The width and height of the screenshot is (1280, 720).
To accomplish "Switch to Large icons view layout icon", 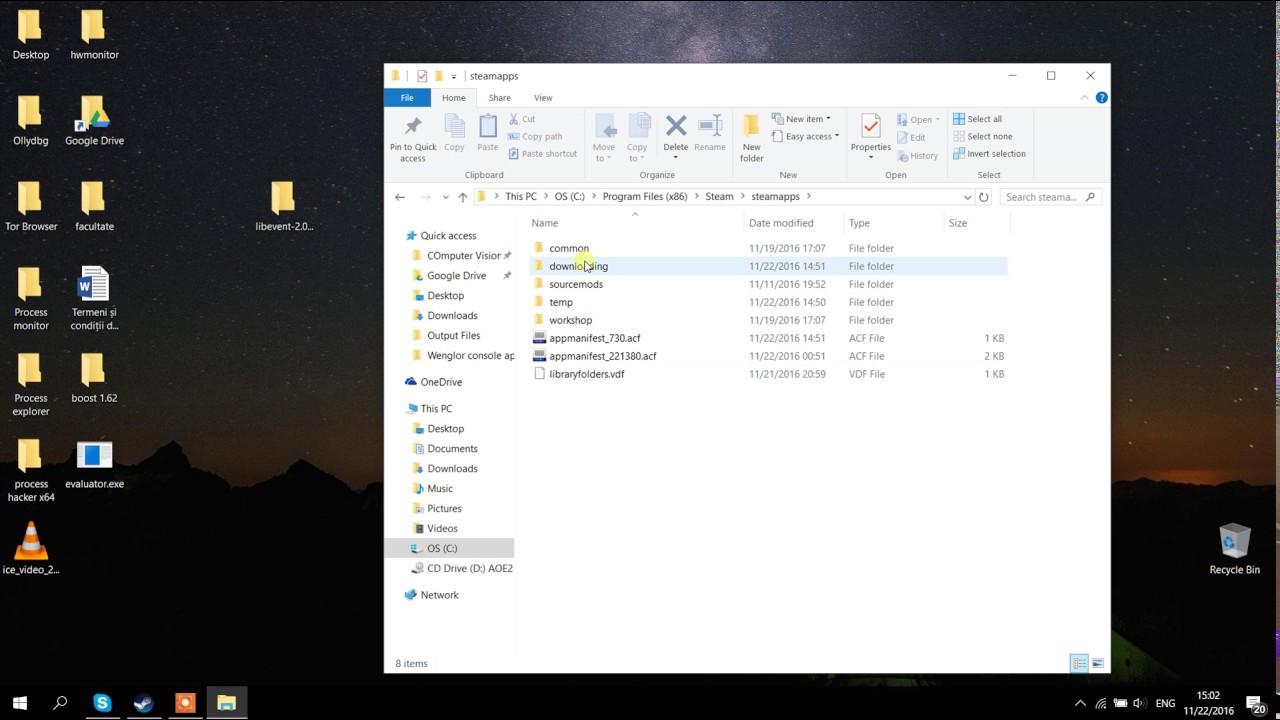I will (1097, 664).
